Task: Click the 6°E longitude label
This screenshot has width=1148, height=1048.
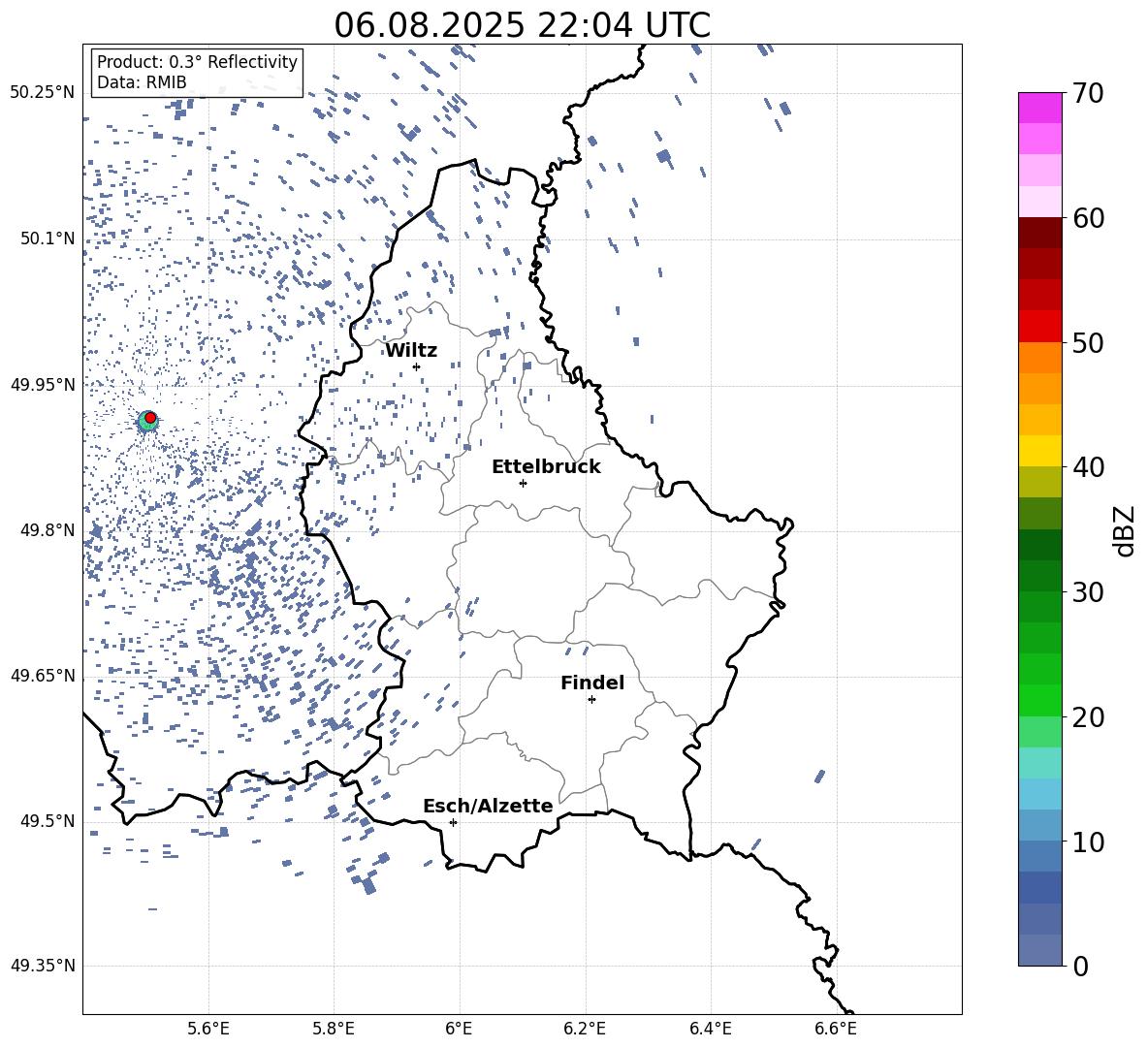Action: (x=459, y=1030)
